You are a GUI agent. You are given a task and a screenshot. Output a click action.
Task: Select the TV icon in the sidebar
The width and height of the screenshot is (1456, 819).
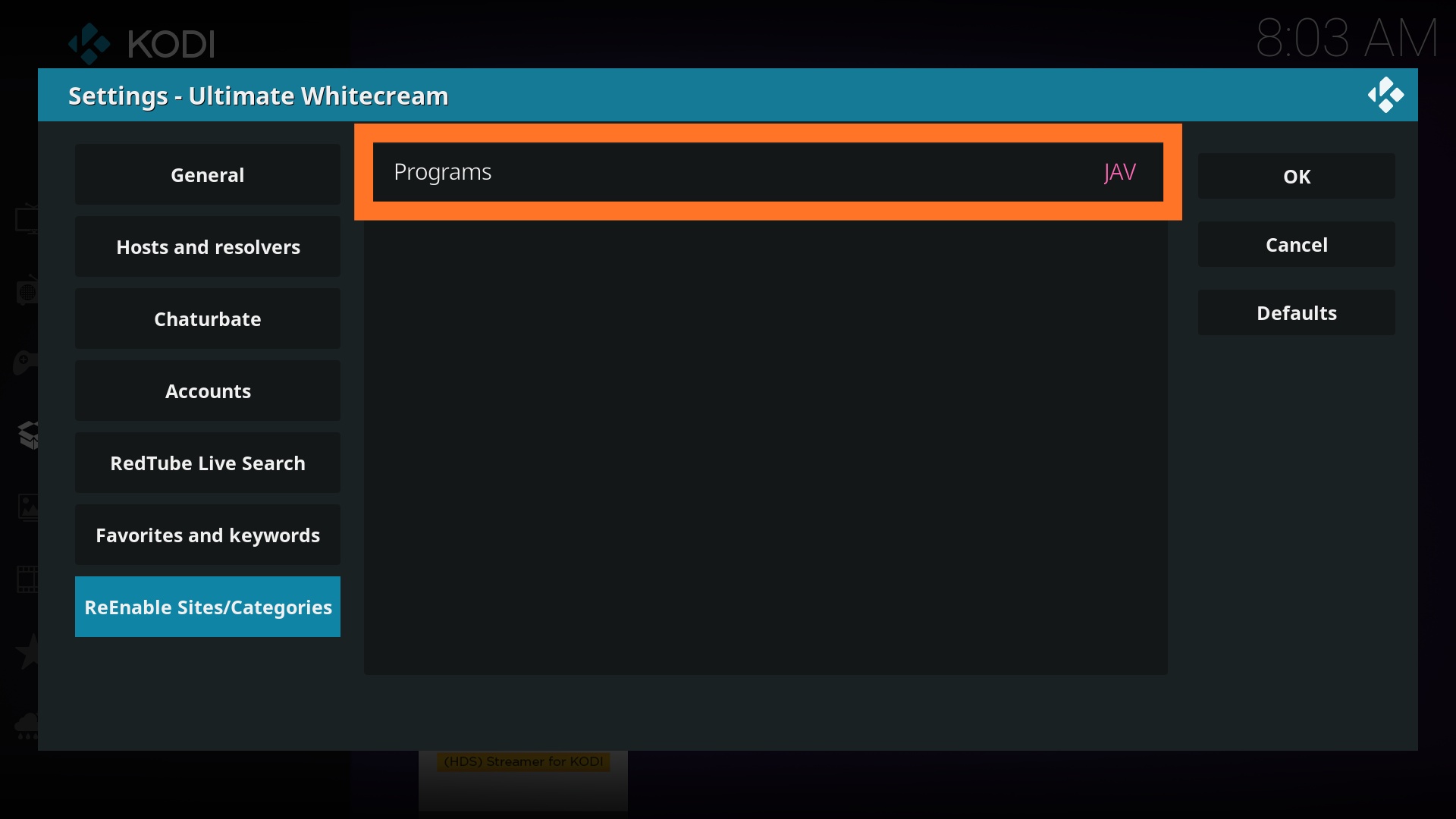pos(27,220)
